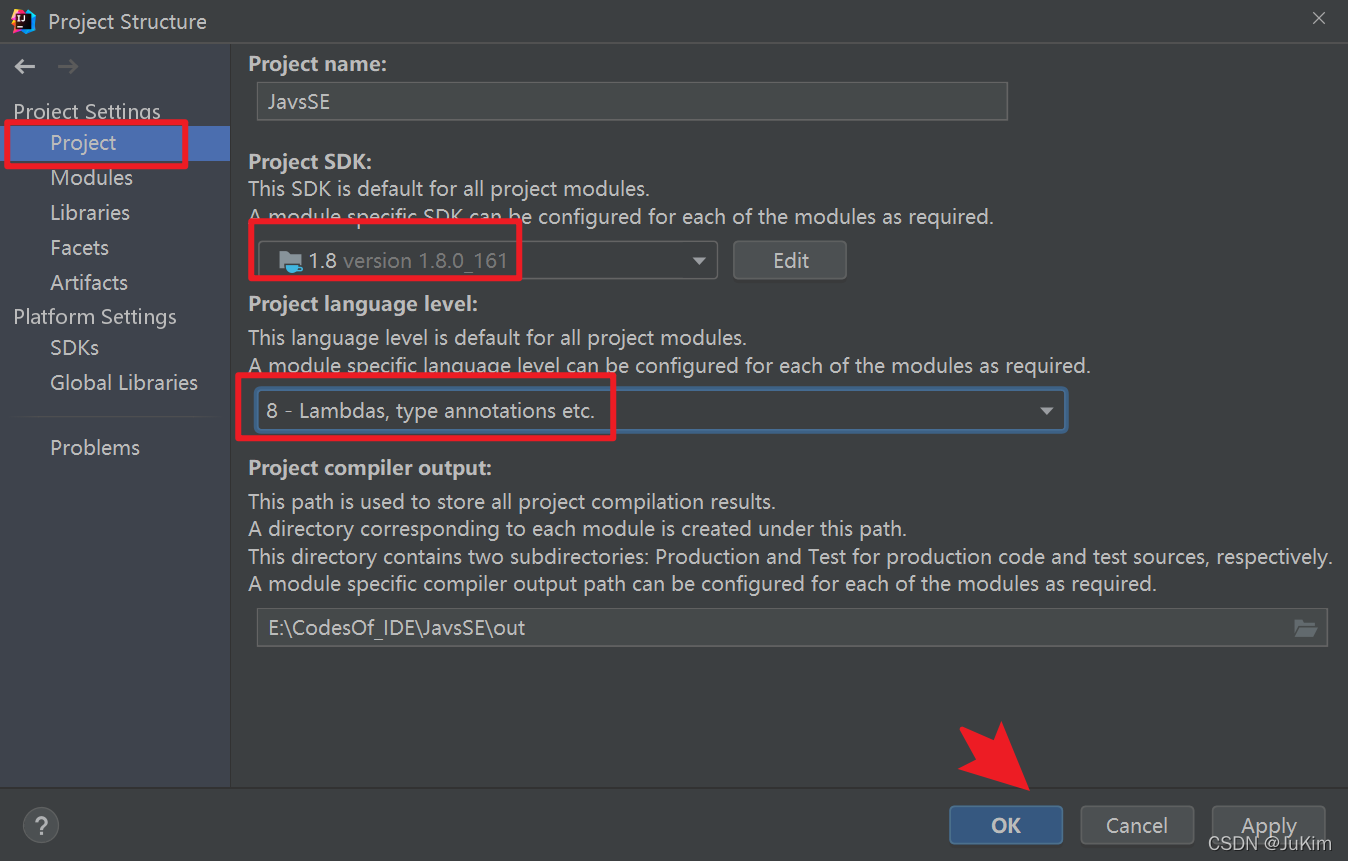Select Libraries in the sidebar
Image resolution: width=1348 pixels, height=861 pixels.
(90, 213)
